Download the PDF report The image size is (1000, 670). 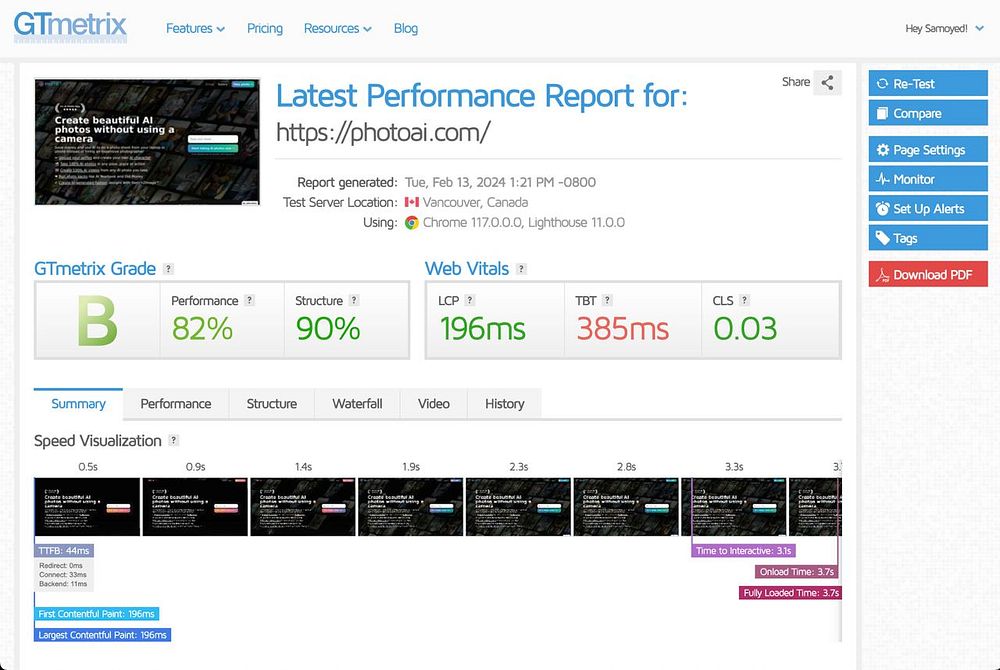pyautogui.click(x=928, y=275)
